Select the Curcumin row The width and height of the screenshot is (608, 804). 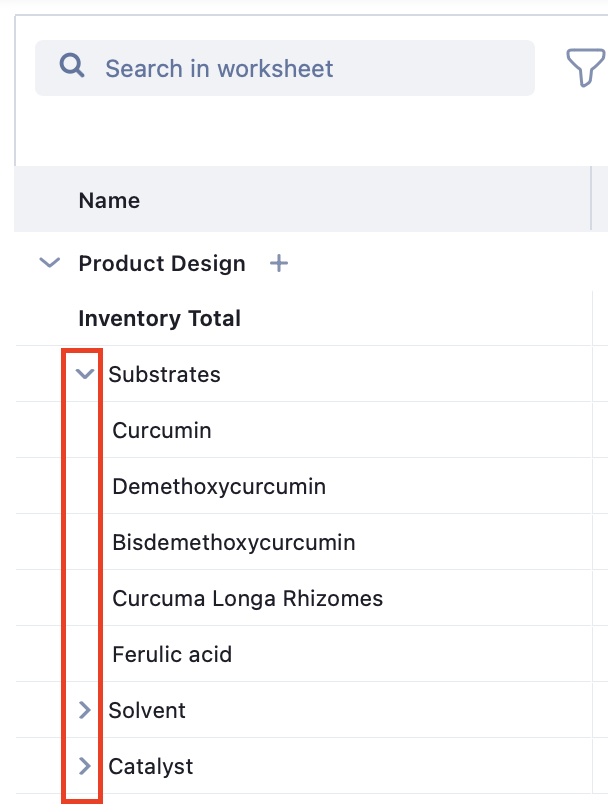pos(162,431)
